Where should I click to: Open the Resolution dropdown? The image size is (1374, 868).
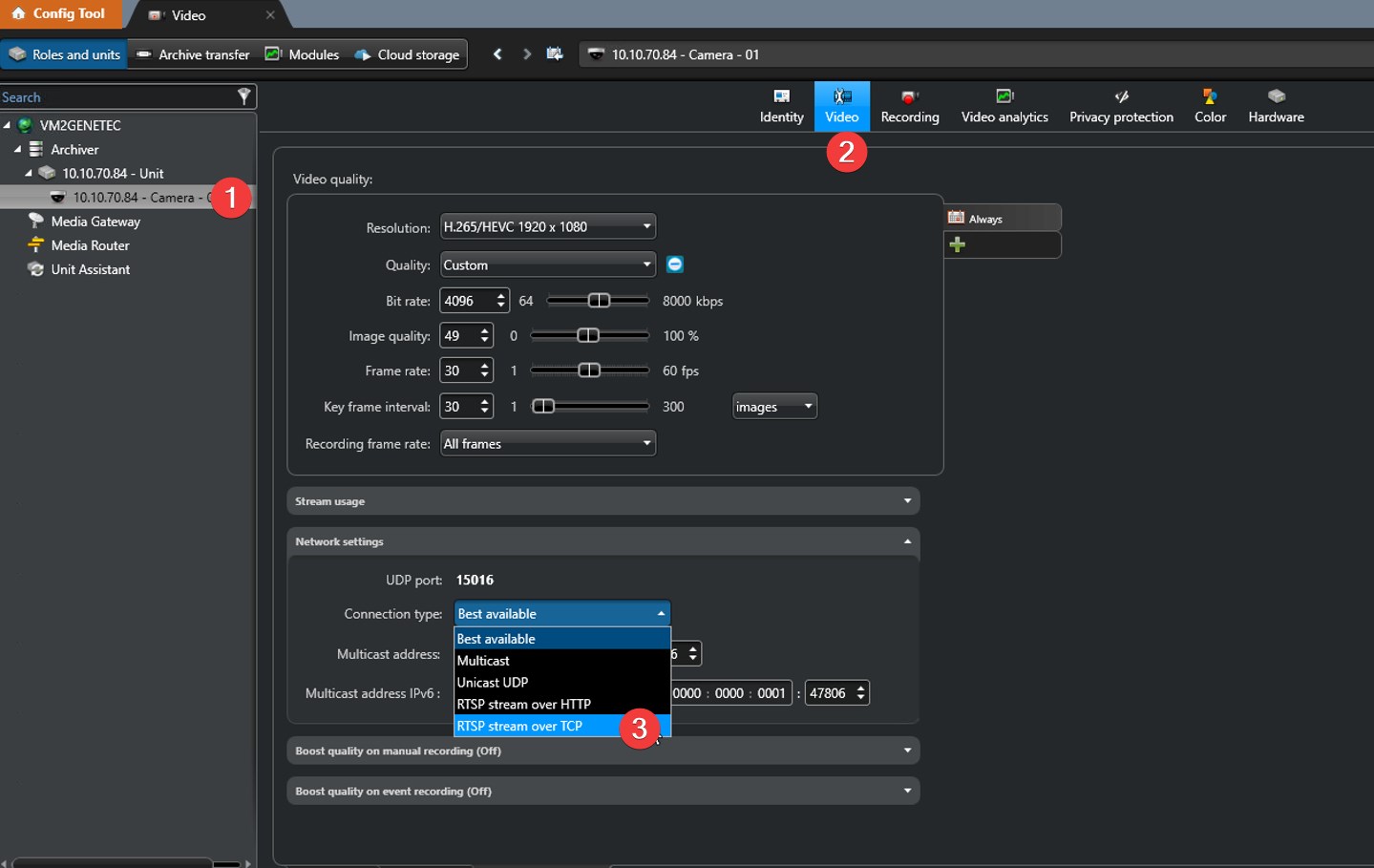tap(548, 226)
